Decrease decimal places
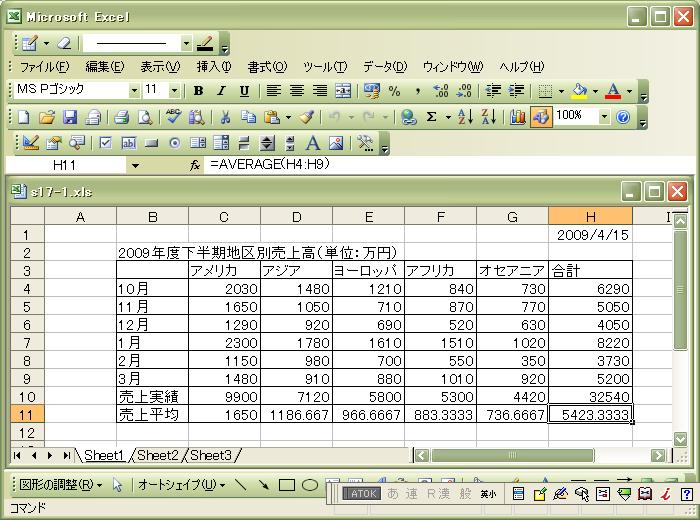 [464, 91]
